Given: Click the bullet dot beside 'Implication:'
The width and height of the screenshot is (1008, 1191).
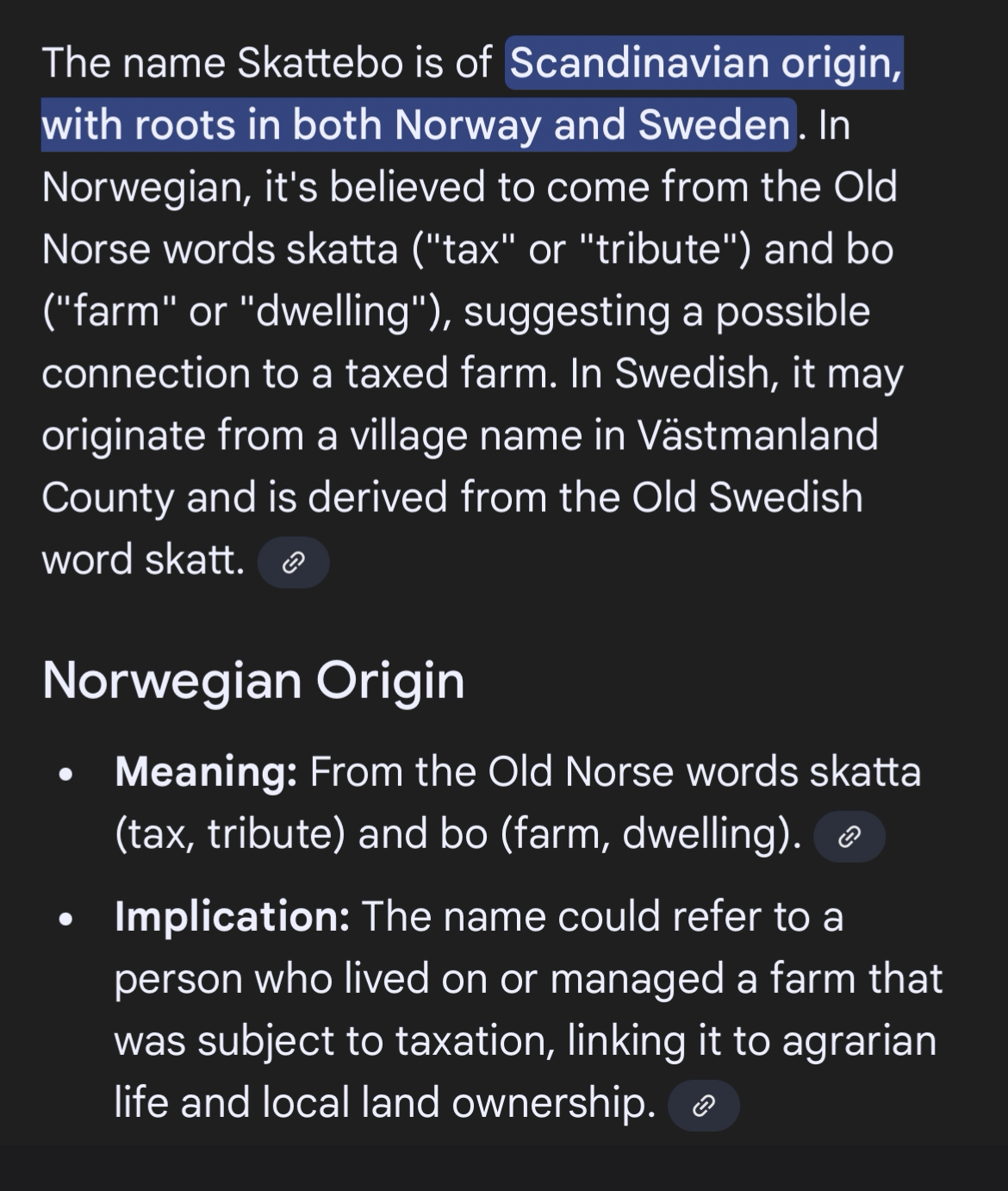Looking at the screenshot, I should (64, 919).
